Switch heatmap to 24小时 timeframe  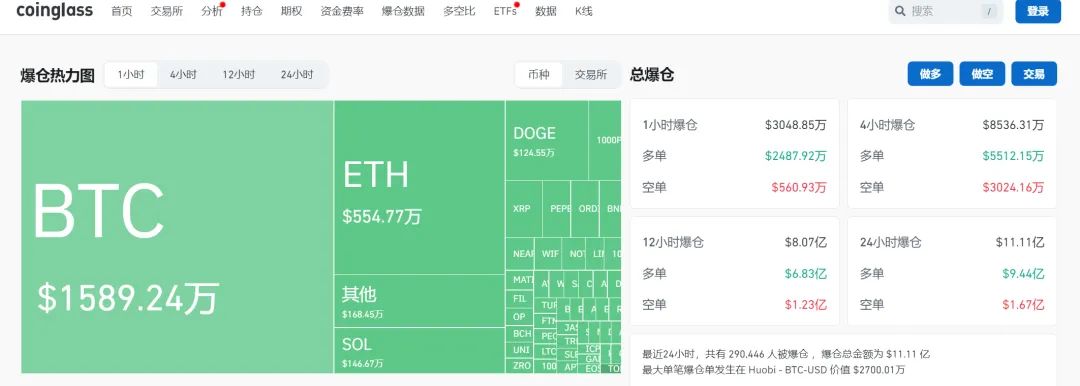[x=297, y=74]
